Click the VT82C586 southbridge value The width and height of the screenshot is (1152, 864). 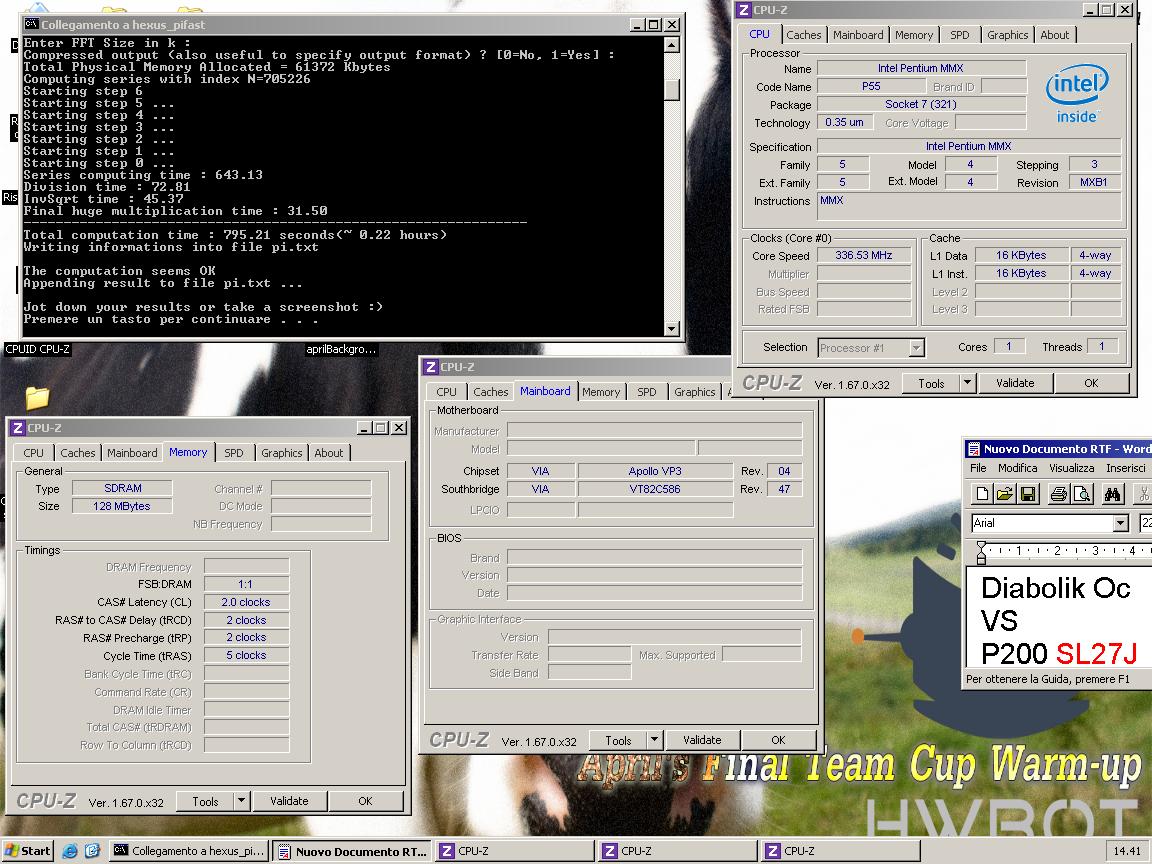click(655, 489)
